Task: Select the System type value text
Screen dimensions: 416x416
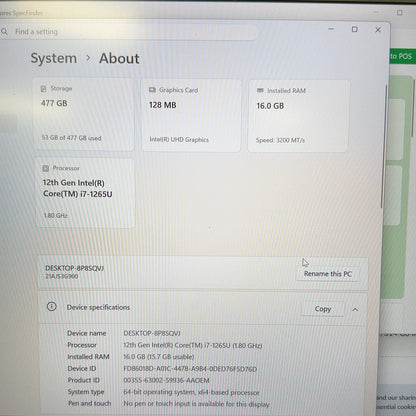Action: [x=191, y=392]
